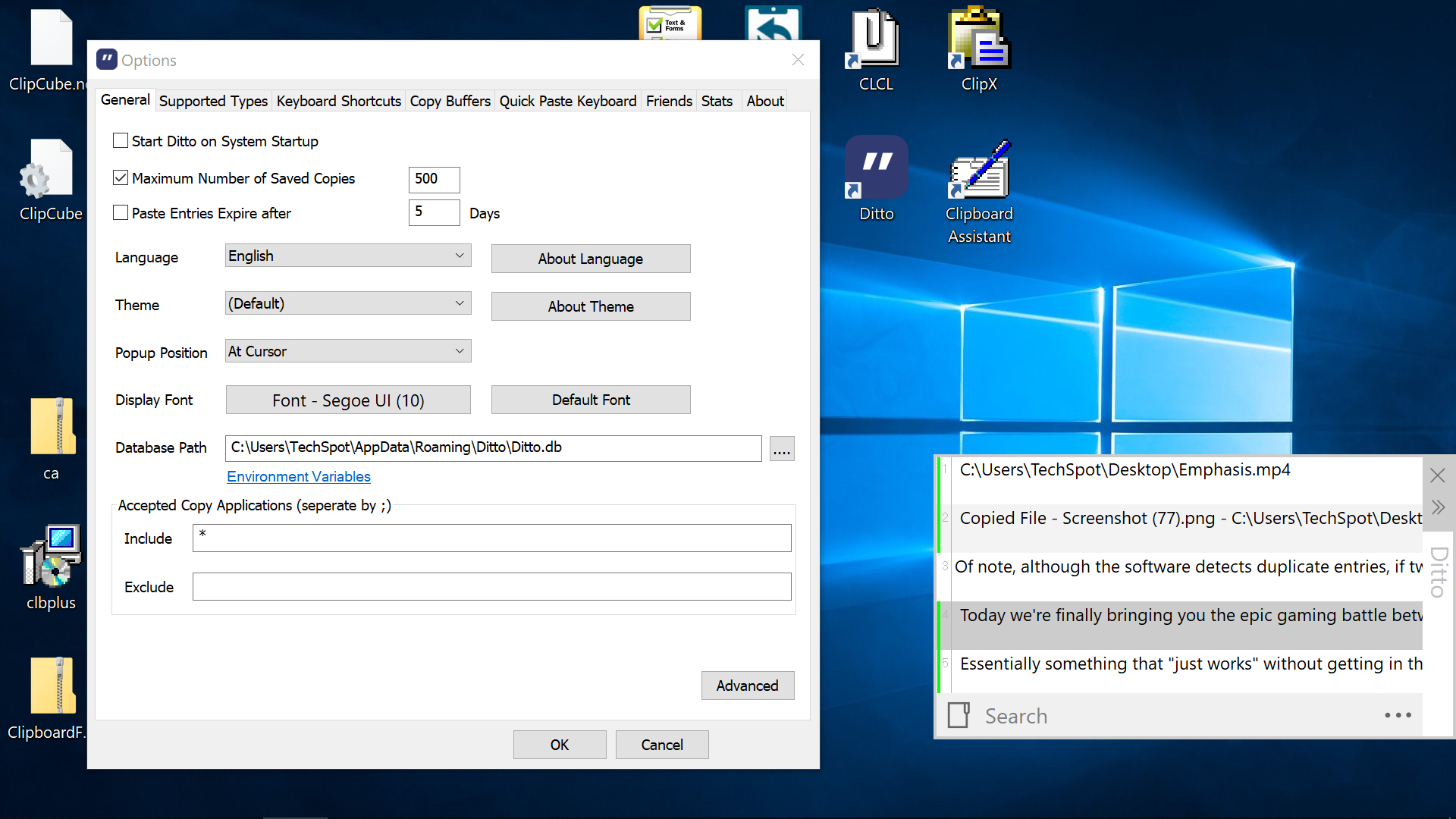The height and width of the screenshot is (819, 1456).
Task: Toggle Start Ditto on System Startup
Action: pos(119,140)
